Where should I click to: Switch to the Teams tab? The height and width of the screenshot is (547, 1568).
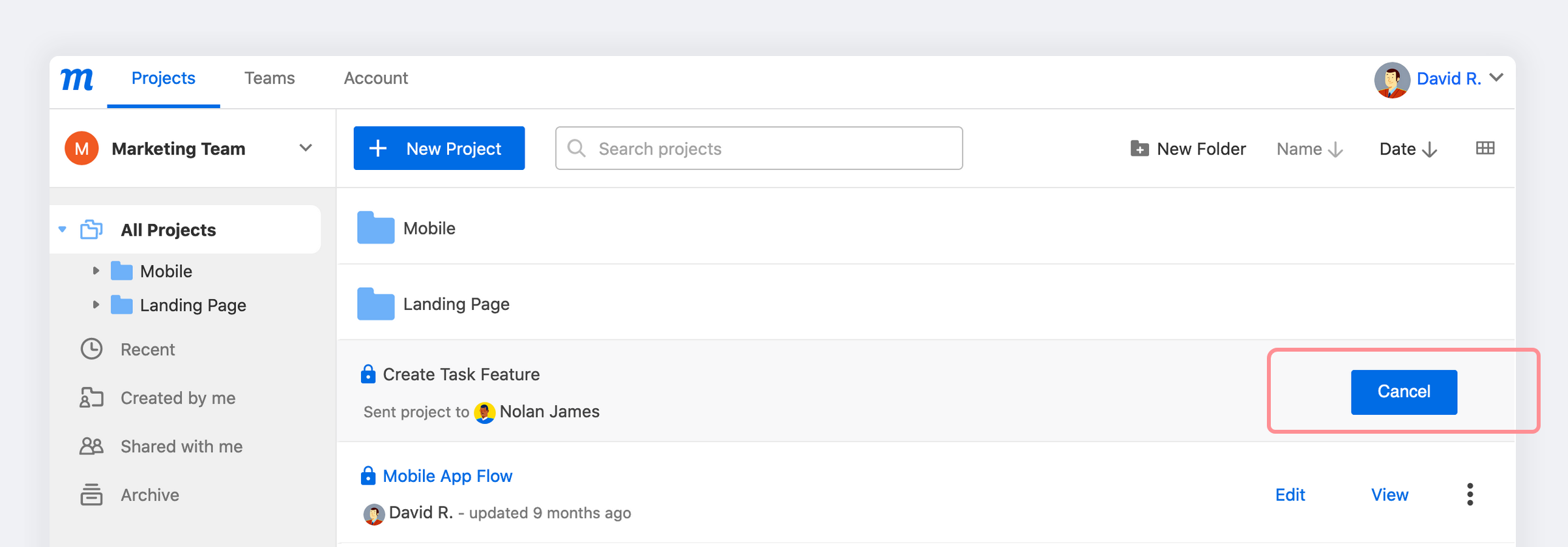coord(269,79)
